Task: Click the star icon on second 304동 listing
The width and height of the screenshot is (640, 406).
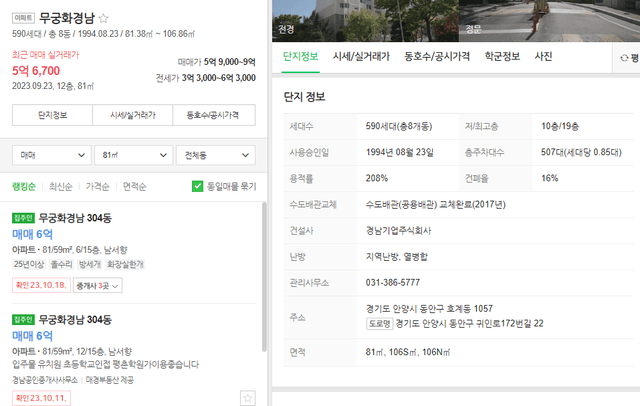Action: pyautogui.click(x=248, y=398)
